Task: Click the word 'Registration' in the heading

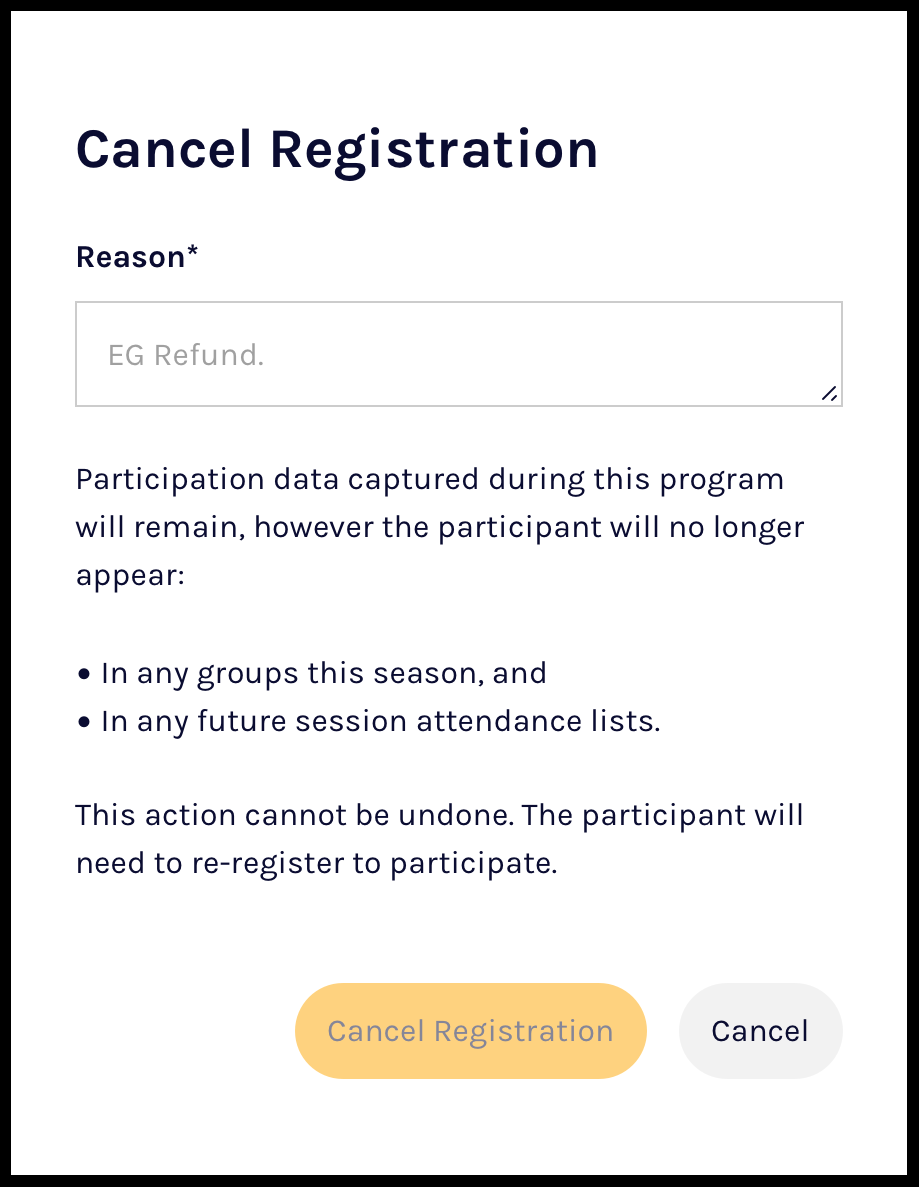Action: click(433, 150)
